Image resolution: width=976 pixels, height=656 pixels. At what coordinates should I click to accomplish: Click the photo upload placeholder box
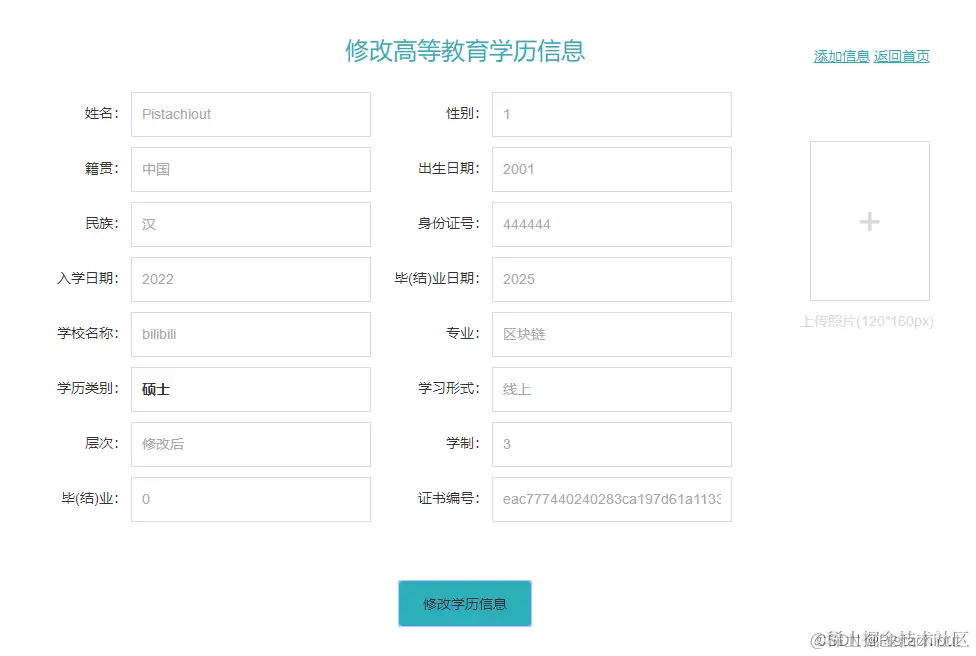(x=869, y=221)
